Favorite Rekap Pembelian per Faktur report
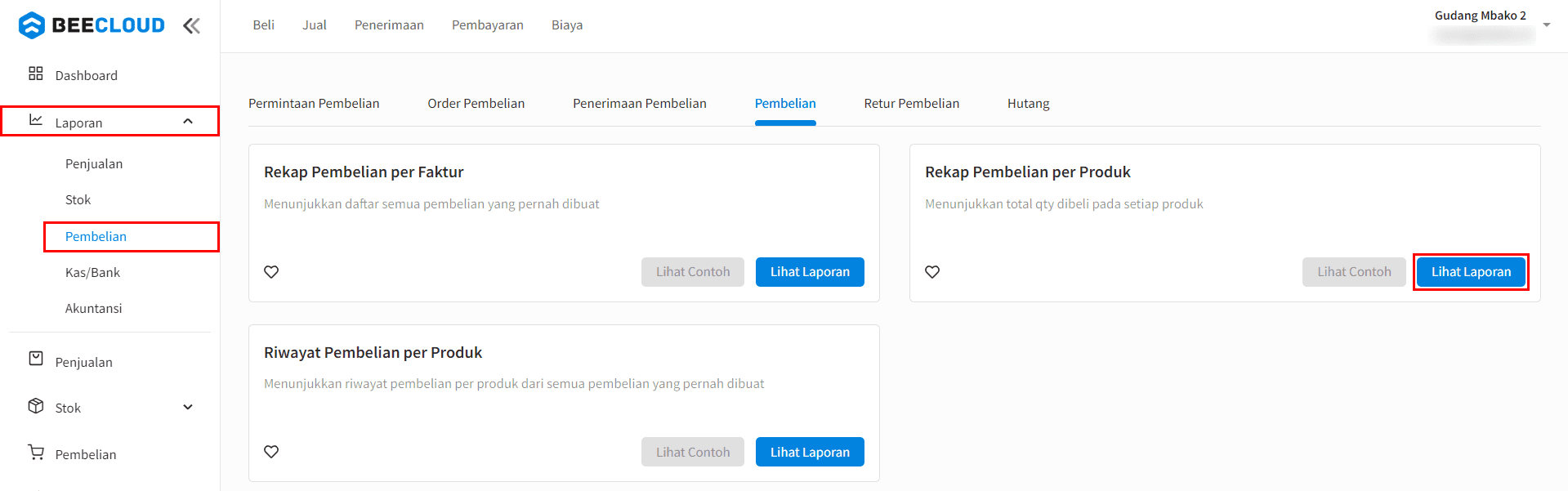Image resolution: width=1568 pixels, height=491 pixels. point(271,272)
